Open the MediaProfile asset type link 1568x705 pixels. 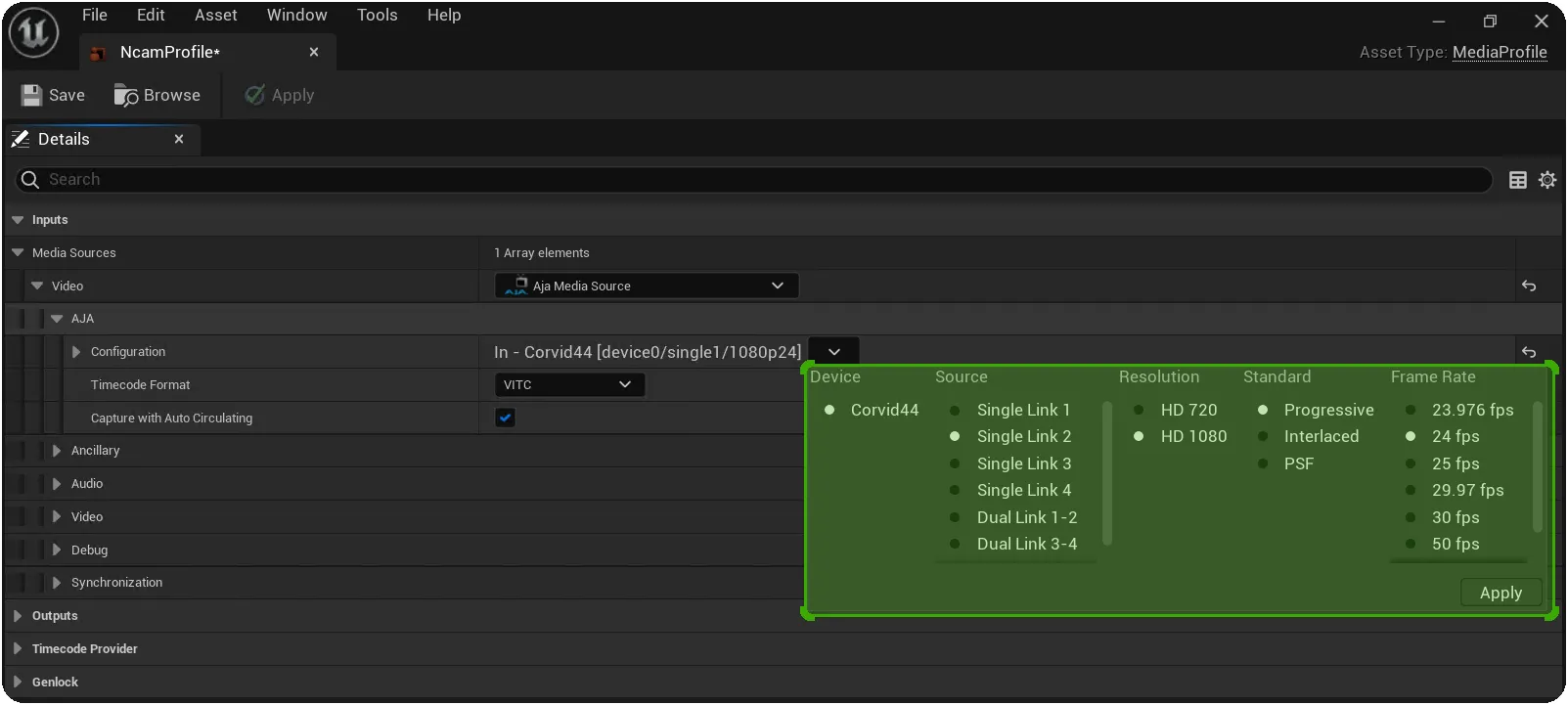tap(1500, 53)
